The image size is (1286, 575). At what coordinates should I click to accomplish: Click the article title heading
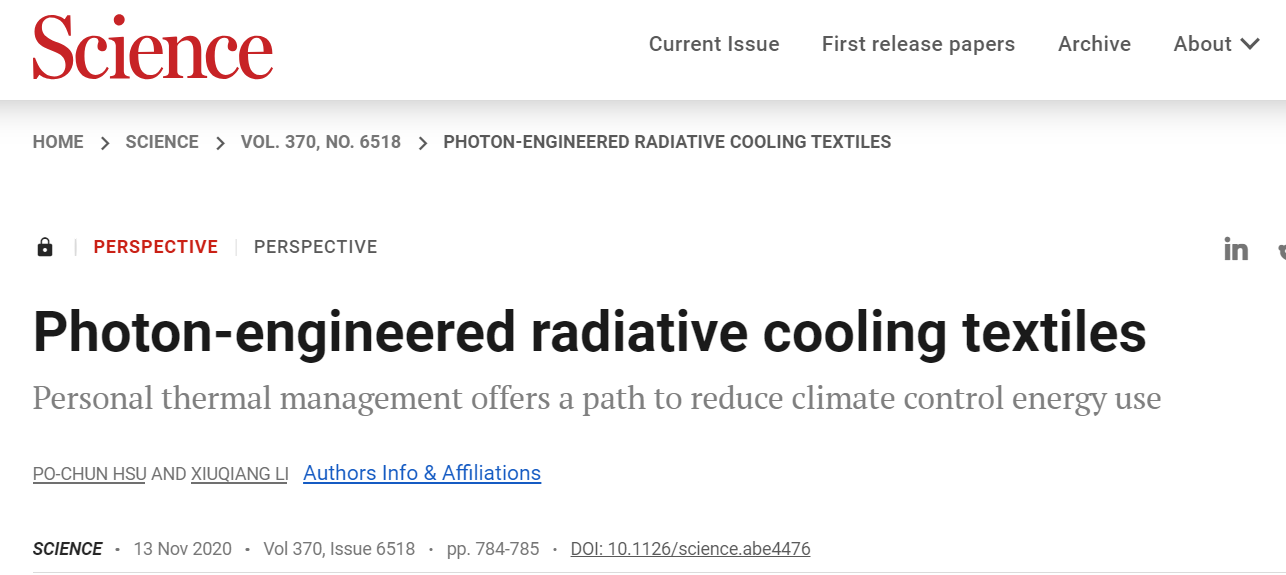590,332
